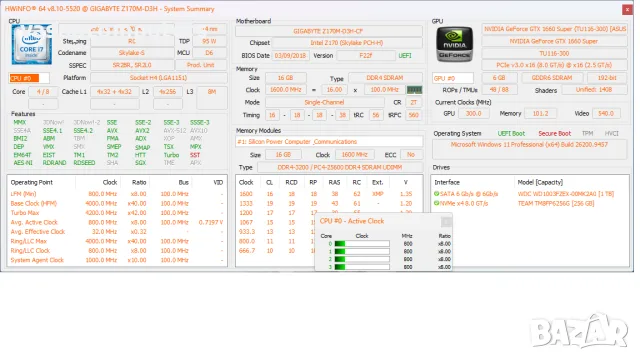The image size is (640, 360).
Task: Click the GDDR6 SDRAM memory type field
Action: [552, 78]
